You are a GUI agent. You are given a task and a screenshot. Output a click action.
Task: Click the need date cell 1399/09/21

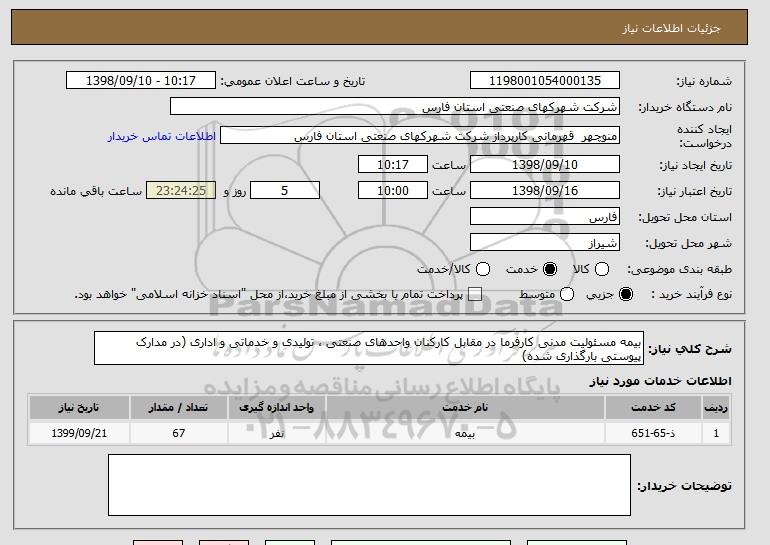pos(79,433)
